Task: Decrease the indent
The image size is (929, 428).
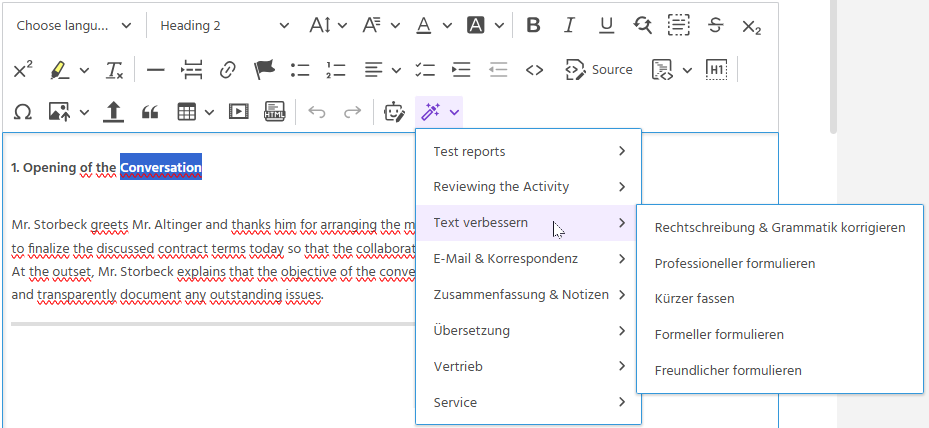Action: pyautogui.click(x=498, y=70)
